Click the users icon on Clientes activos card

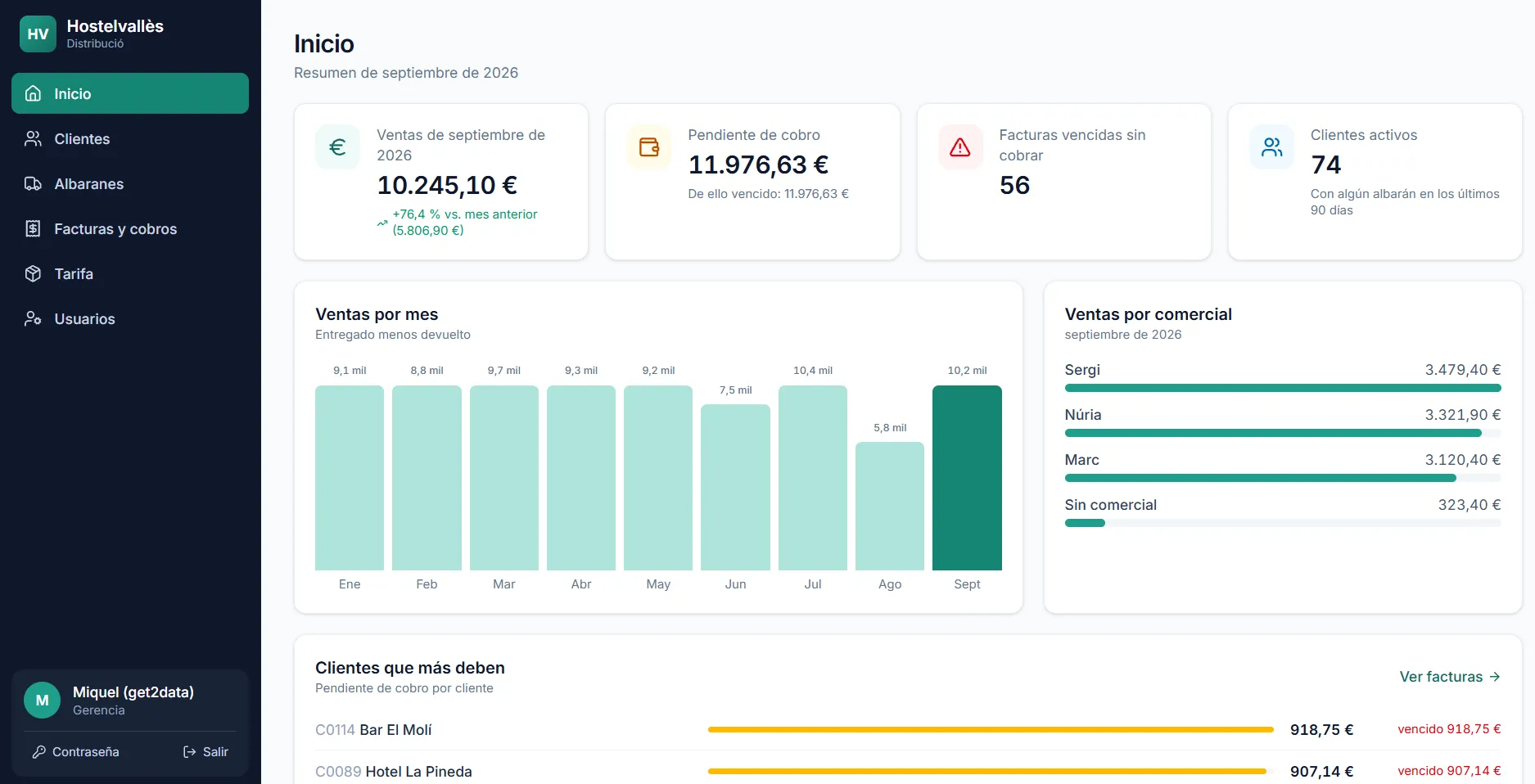pos(1272,147)
